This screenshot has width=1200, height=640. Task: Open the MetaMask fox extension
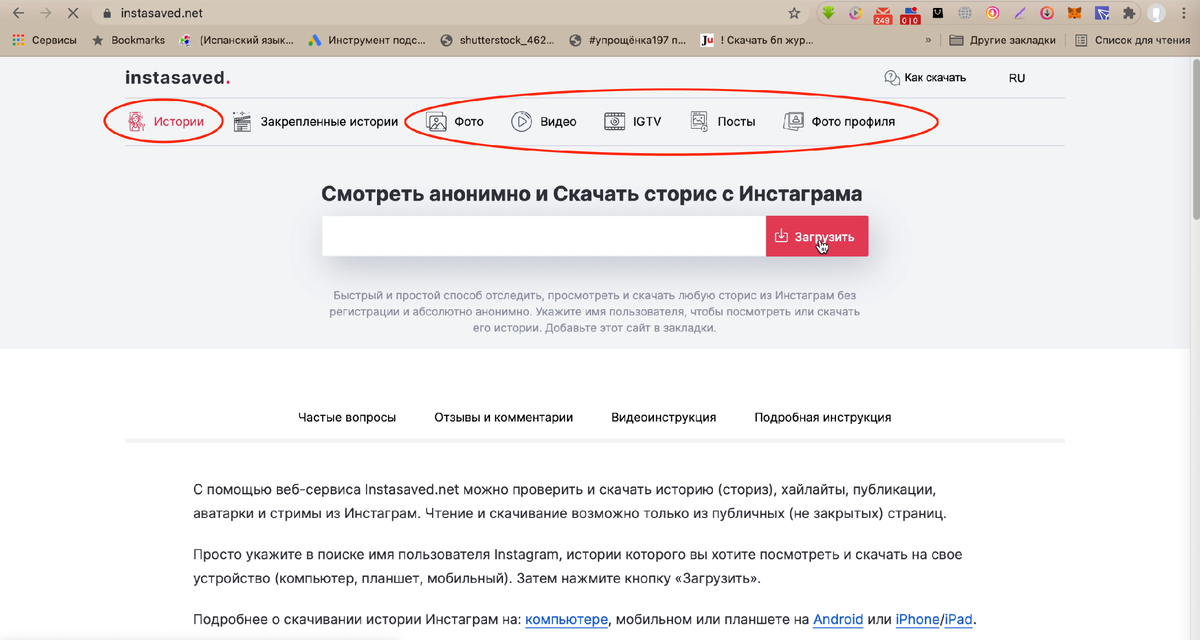(x=1074, y=14)
